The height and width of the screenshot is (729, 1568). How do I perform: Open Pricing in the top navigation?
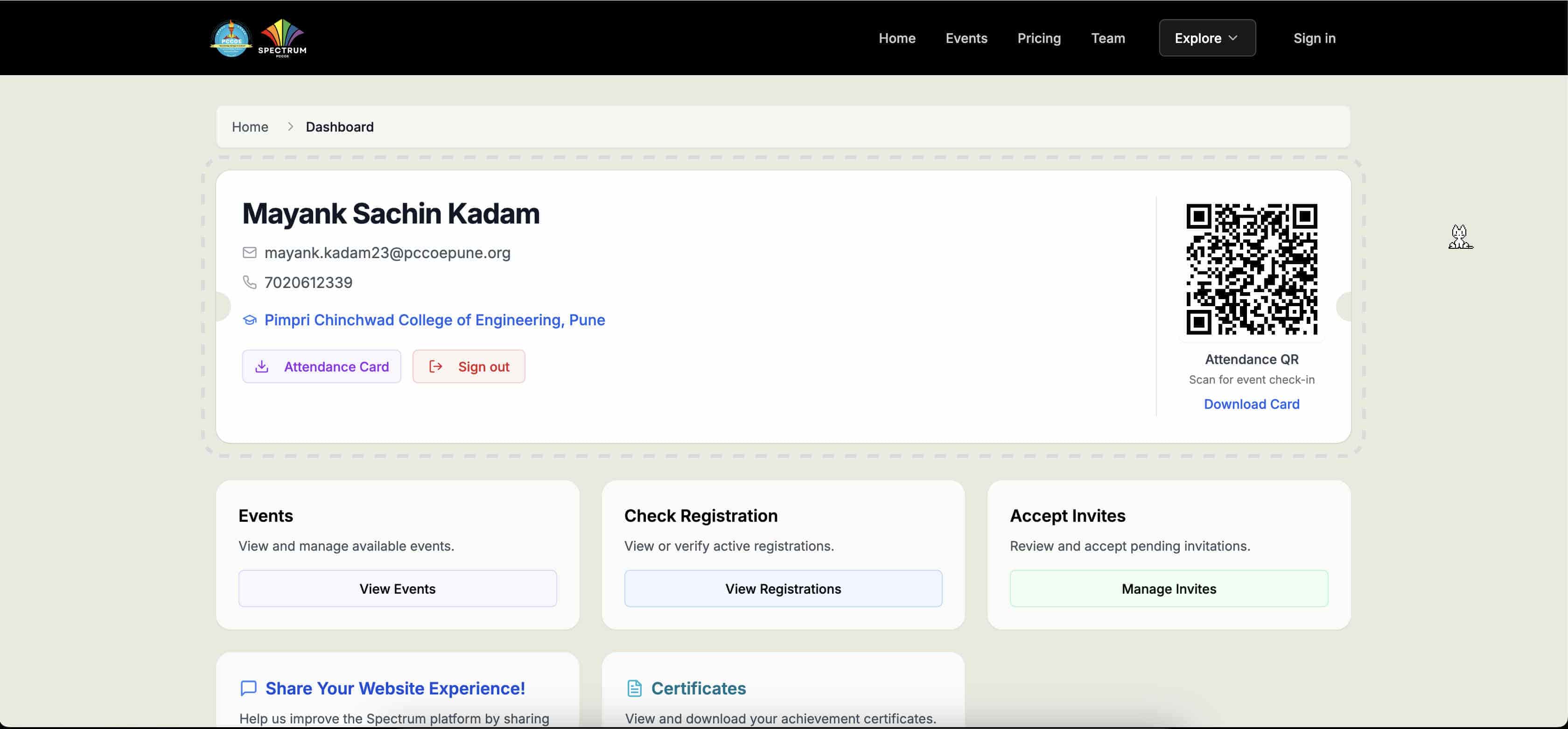(1038, 38)
